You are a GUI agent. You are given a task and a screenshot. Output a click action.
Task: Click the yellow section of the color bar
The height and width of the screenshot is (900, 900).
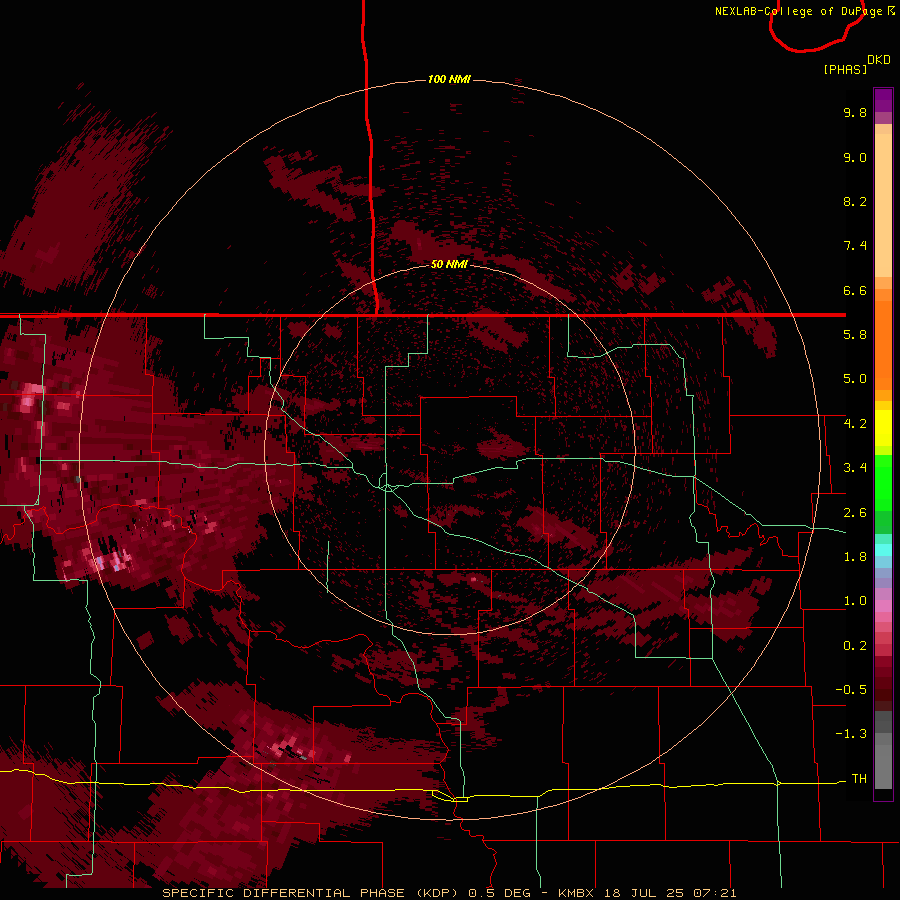(x=883, y=428)
